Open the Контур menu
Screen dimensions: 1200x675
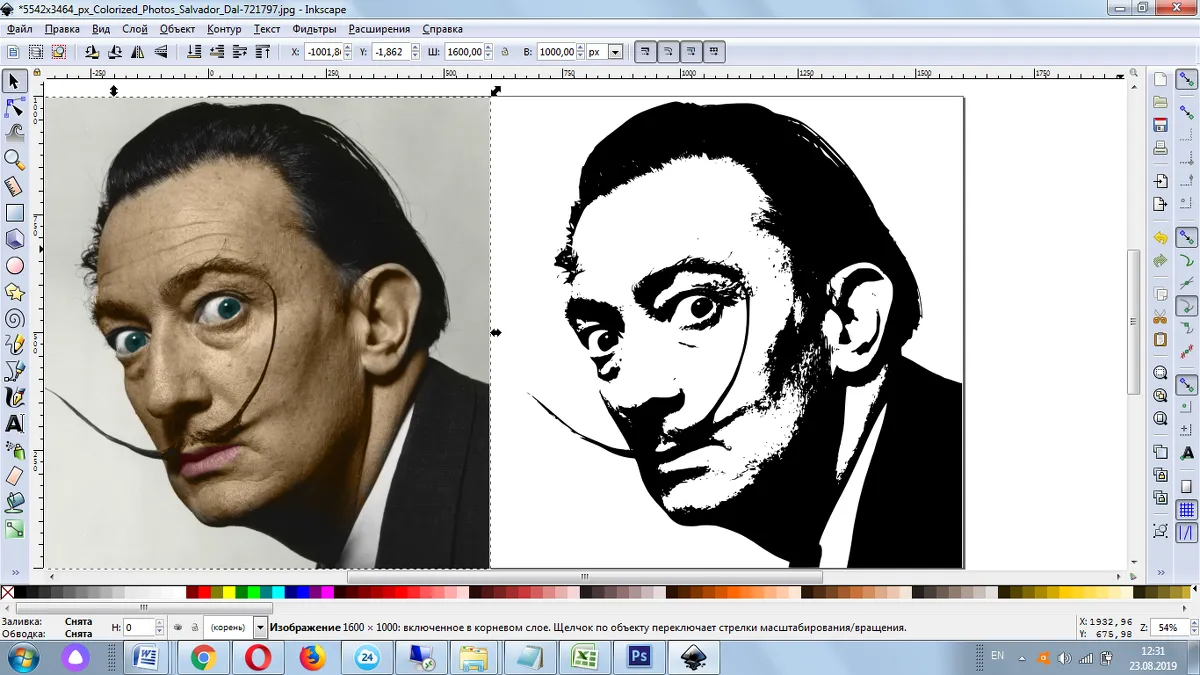[x=224, y=29]
